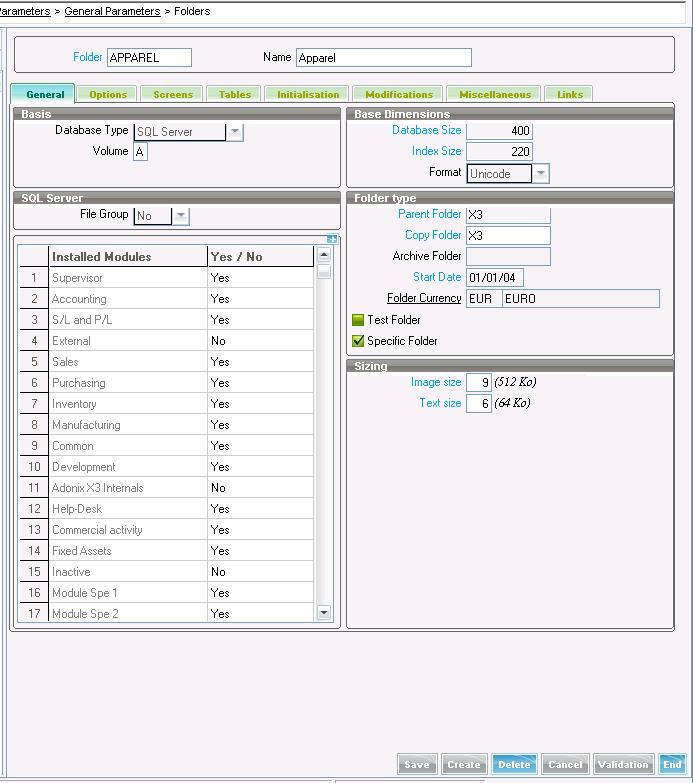Open the Modifications tab
Screen dimensions: 693x783
tap(399, 94)
